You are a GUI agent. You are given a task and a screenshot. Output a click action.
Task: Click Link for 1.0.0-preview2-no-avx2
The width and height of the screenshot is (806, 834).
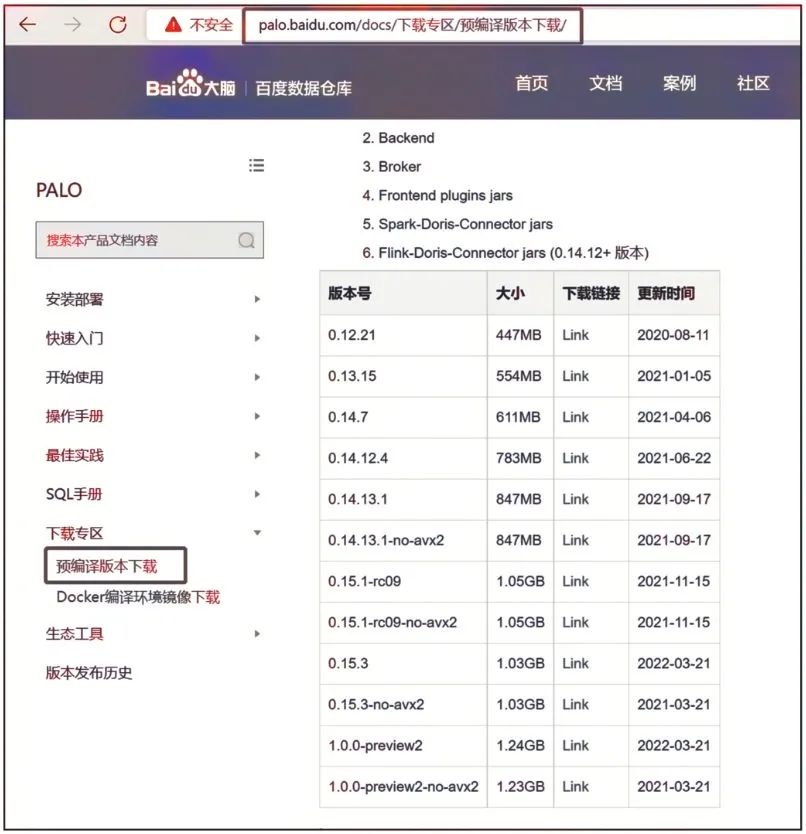click(x=576, y=787)
